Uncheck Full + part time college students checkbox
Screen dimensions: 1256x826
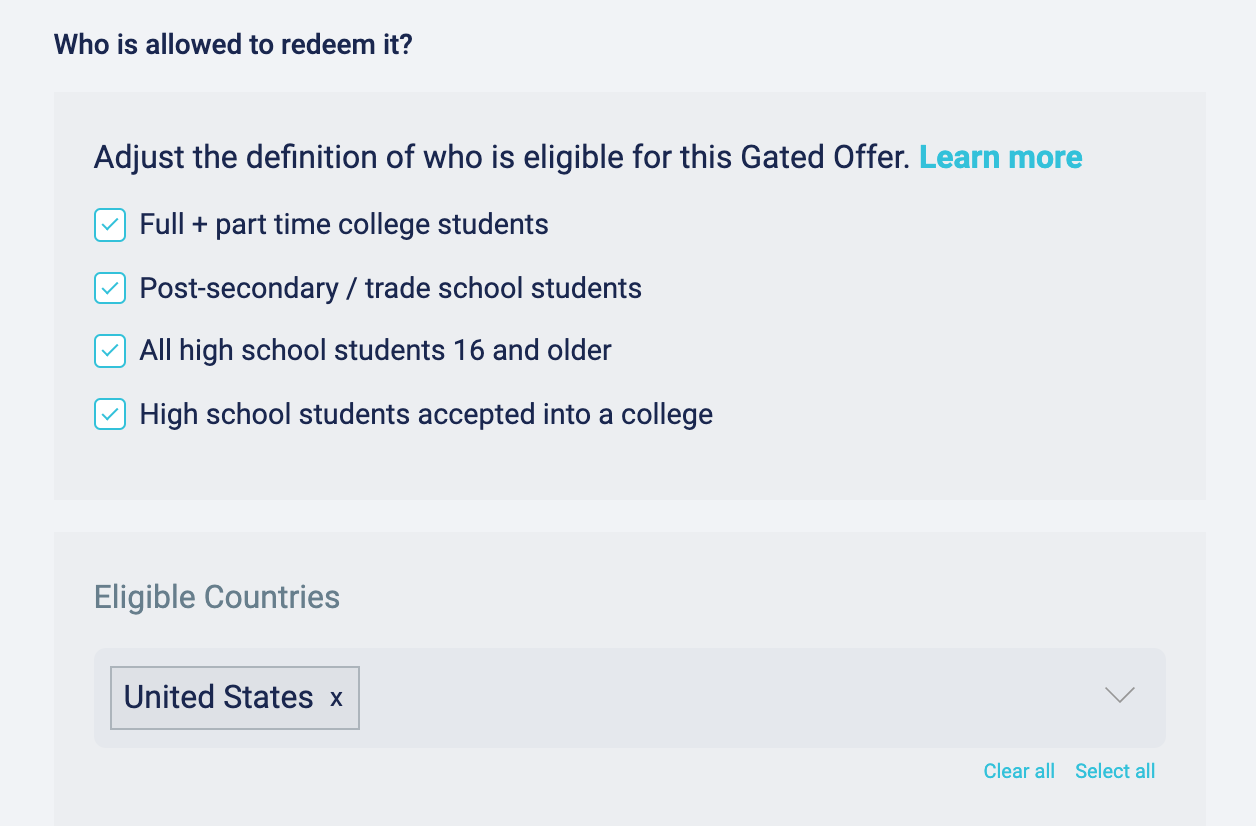[x=110, y=225]
